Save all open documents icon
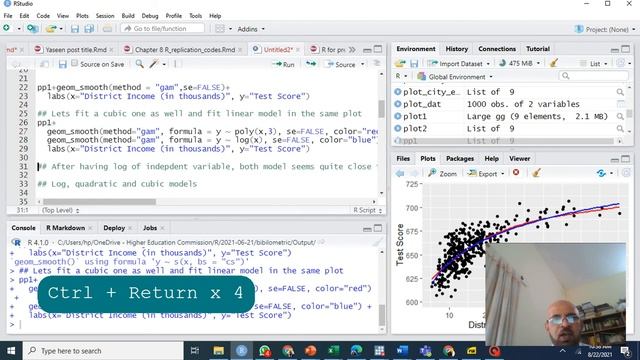This screenshot has width=640, height=360. 89,29
